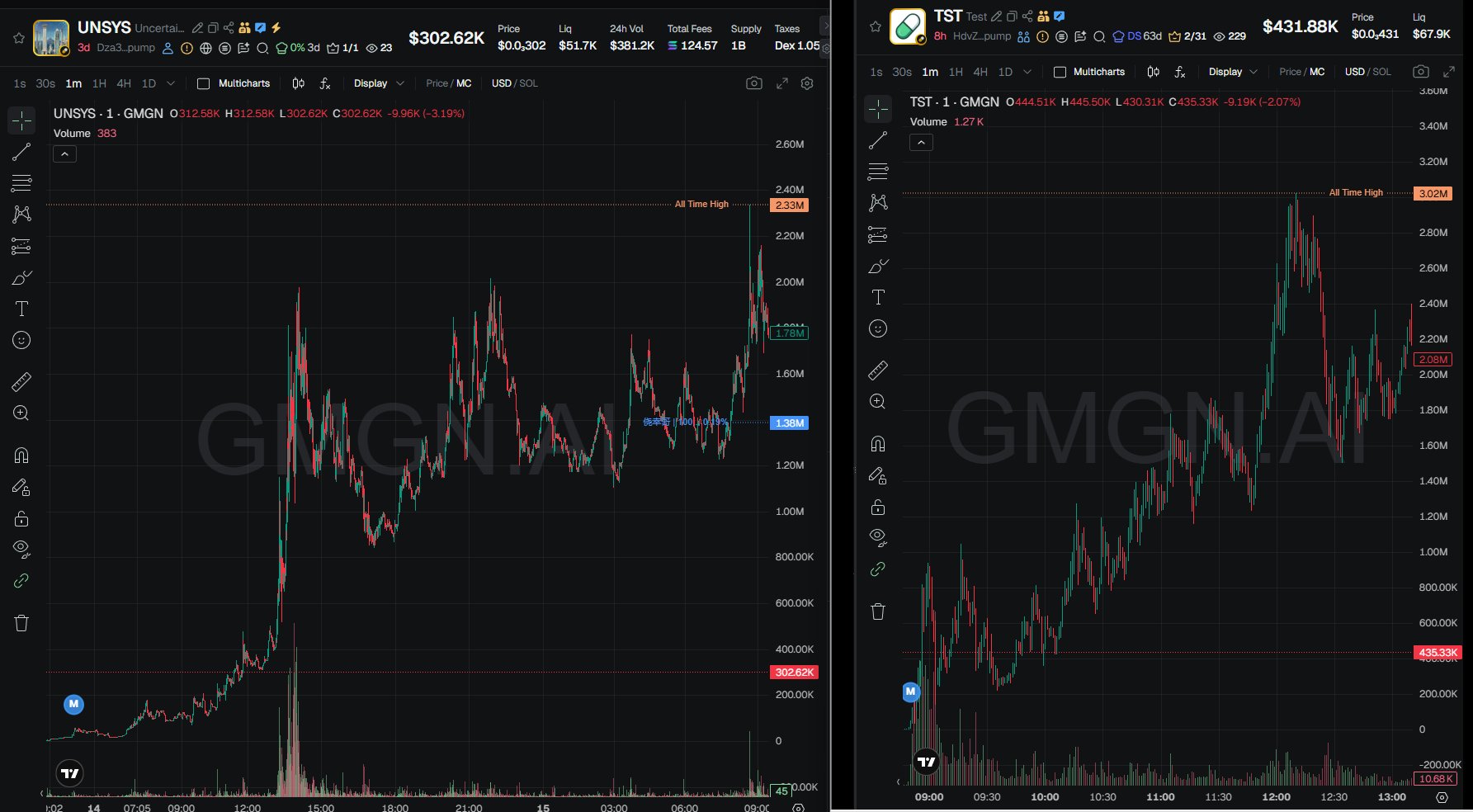The image size is (1473, 812).
Task: Open candle chart type selector in UNSYS panel
Action: (x=299, y=83)
